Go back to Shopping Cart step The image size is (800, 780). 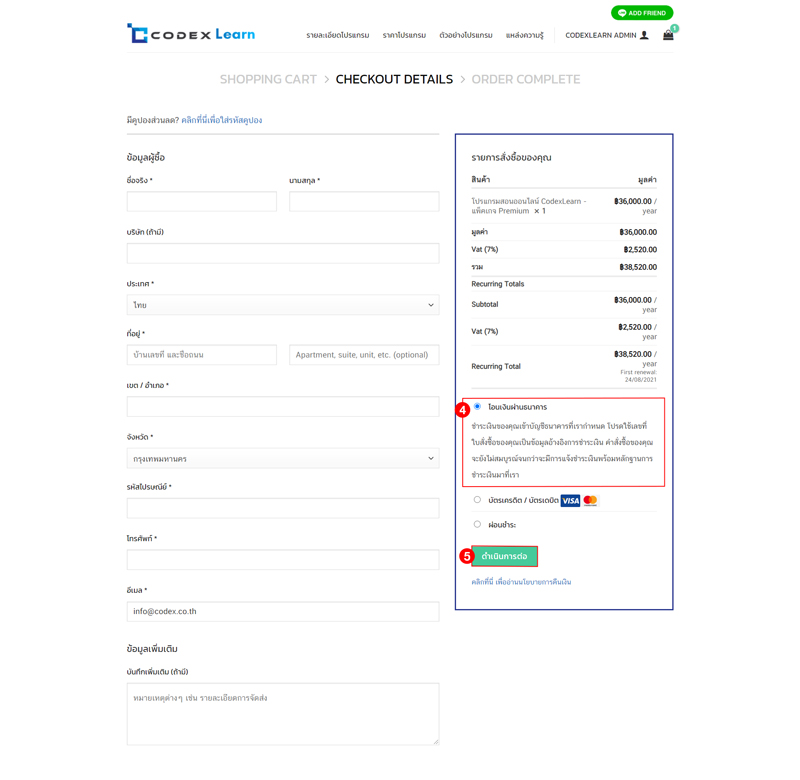268,79
